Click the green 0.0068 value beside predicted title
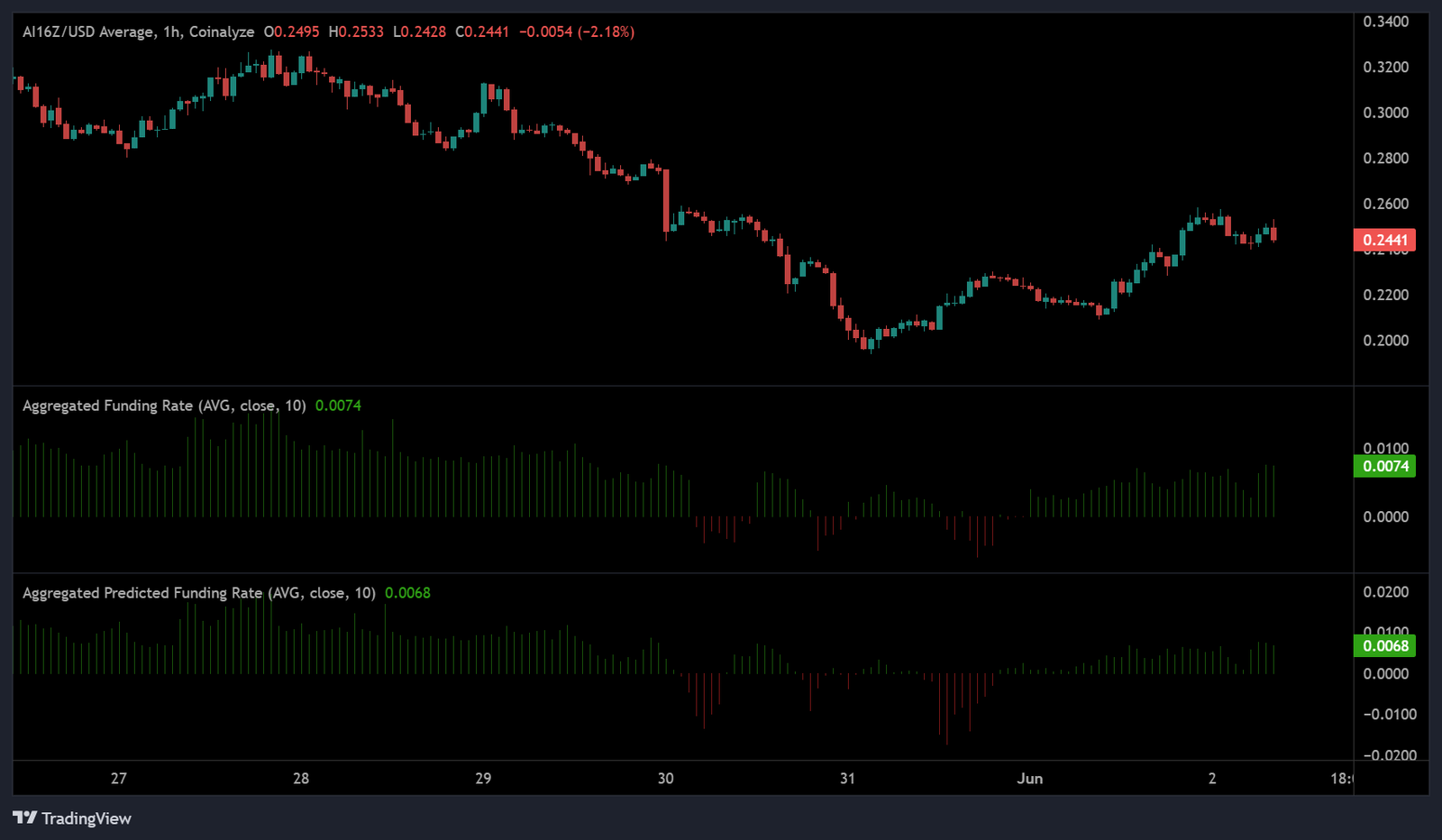 407,593
